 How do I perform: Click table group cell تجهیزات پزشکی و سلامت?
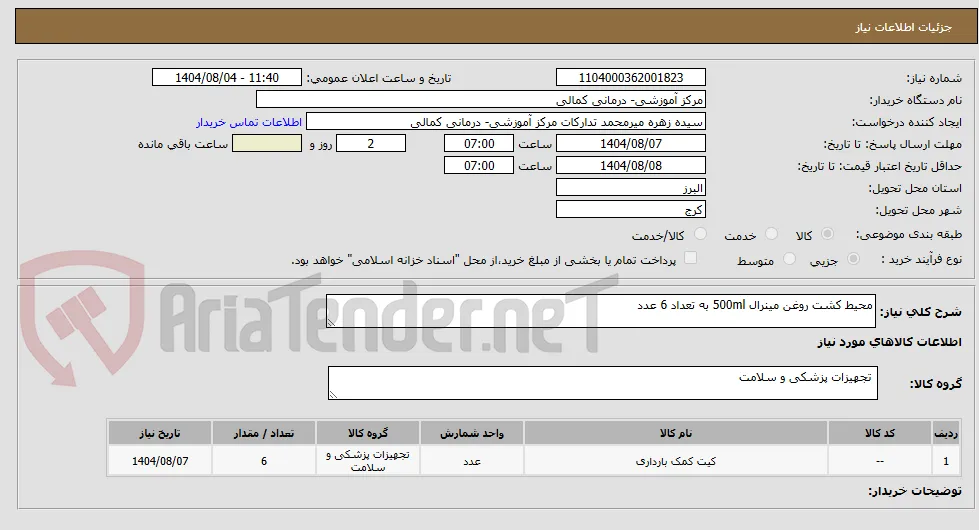click(368, 461)
